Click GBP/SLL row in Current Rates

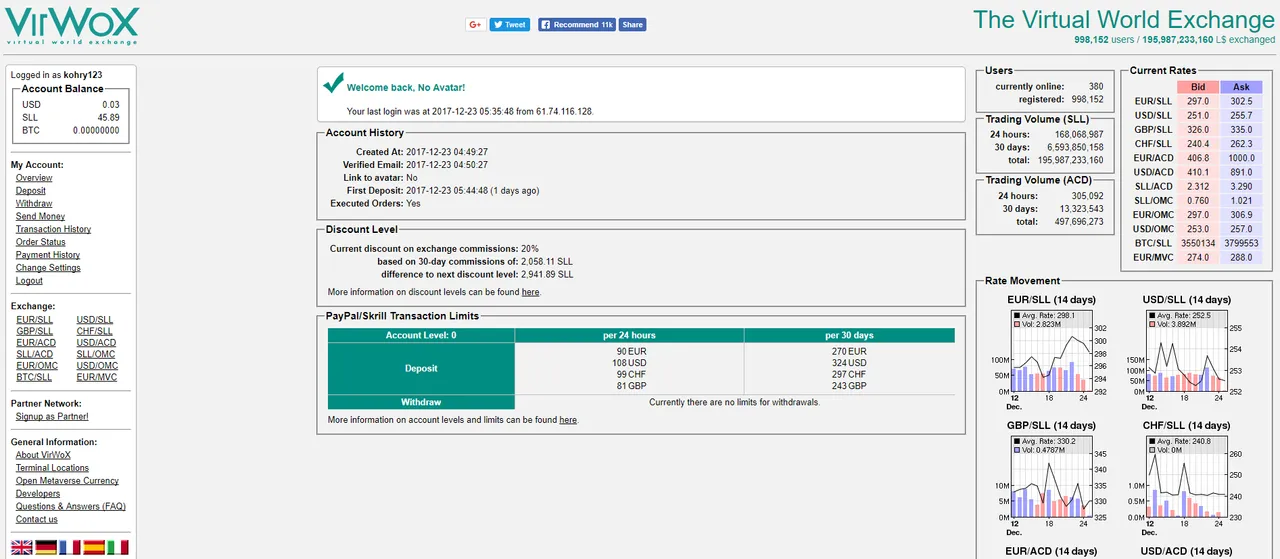click(1196, 130)
